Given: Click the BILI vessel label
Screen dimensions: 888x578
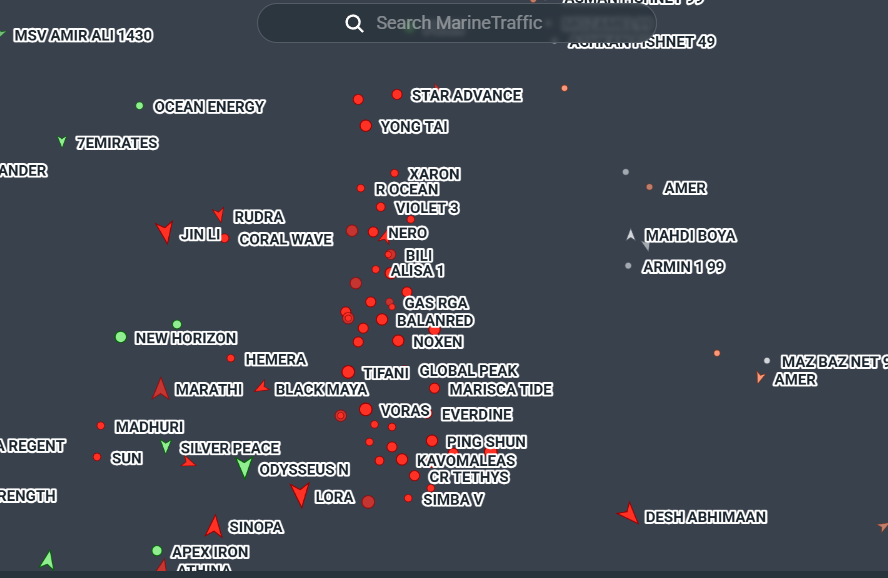Looking at the screenshot, I should tap(419, 255).
